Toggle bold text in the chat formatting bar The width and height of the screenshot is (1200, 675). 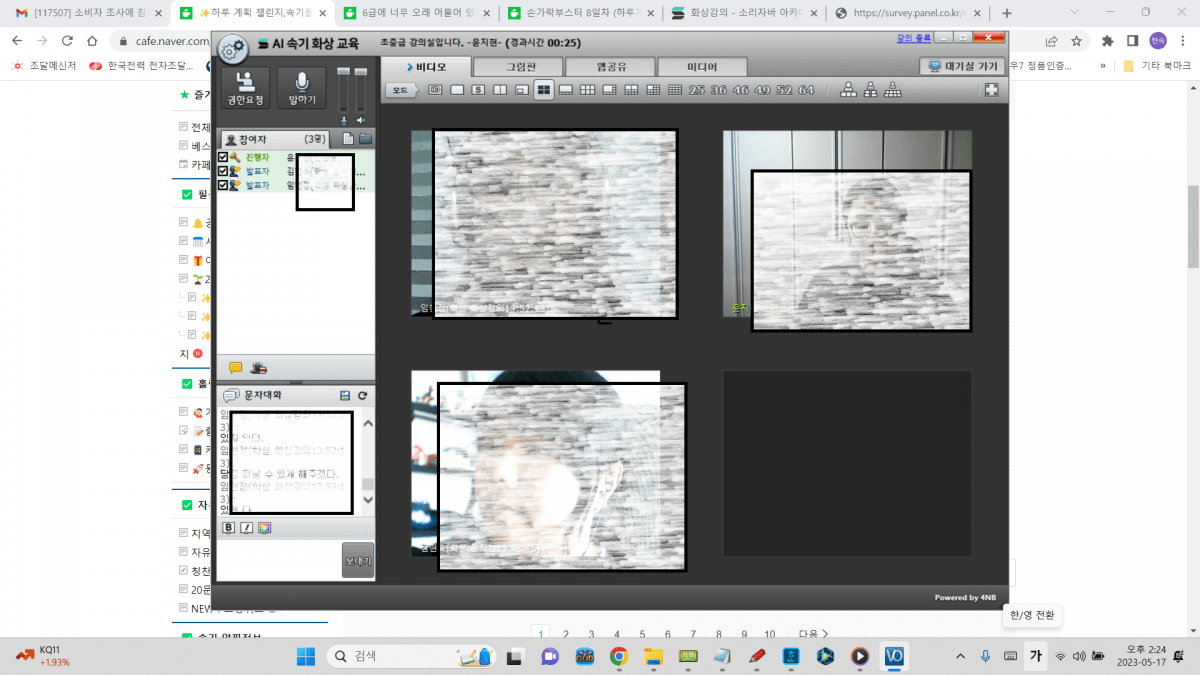coord(229,528)
